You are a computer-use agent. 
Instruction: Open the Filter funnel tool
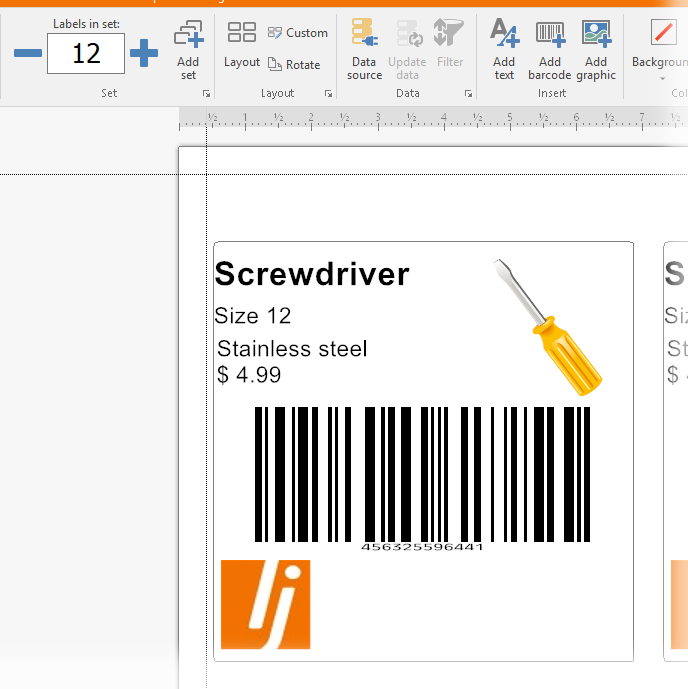[449, 43]
